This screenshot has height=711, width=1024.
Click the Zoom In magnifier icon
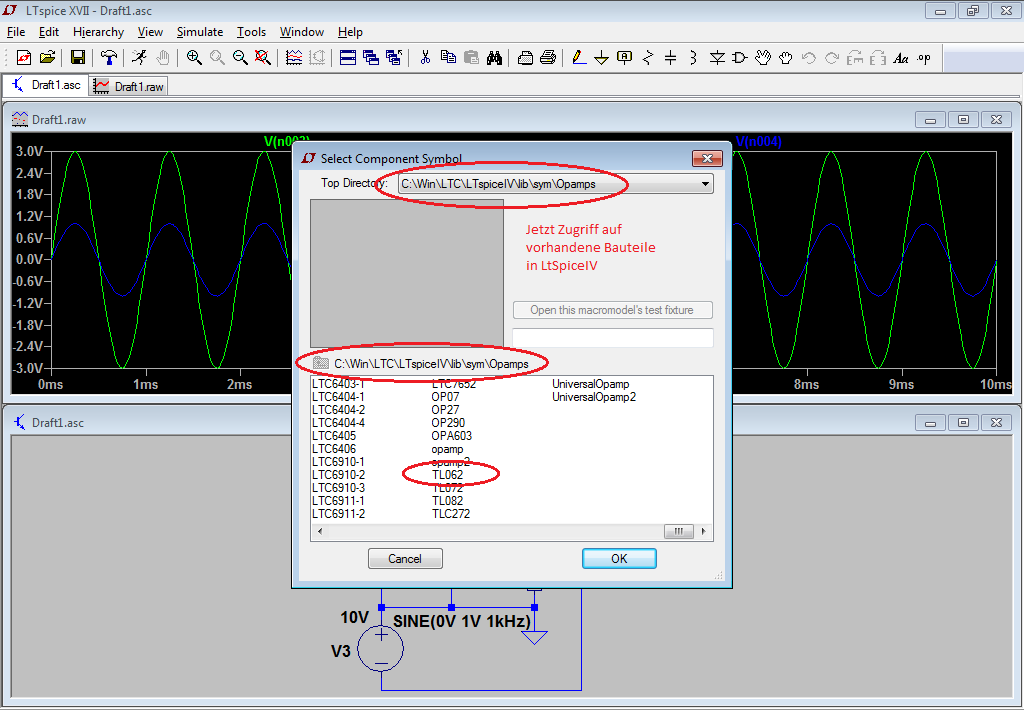[x=193, y=58]
